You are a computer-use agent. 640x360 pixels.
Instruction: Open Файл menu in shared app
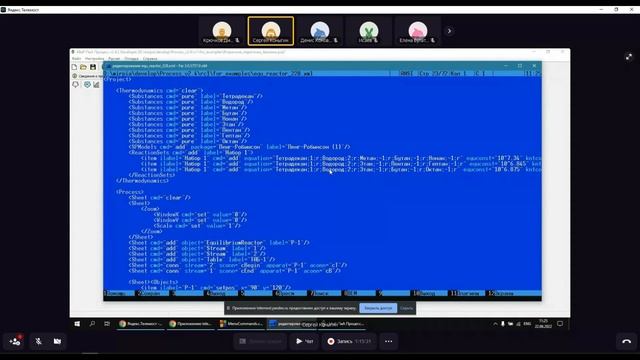76,59
